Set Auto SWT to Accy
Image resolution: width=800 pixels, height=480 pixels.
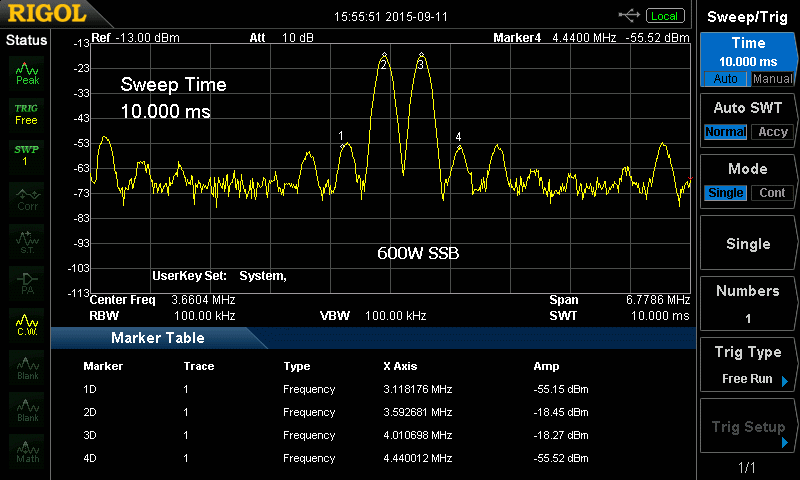772,132
